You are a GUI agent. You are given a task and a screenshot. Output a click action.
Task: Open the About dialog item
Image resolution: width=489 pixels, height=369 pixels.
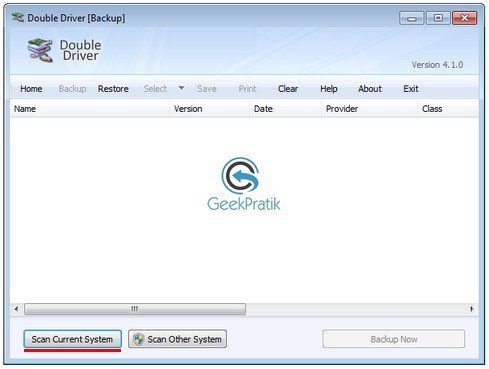(x=370, y=89)
